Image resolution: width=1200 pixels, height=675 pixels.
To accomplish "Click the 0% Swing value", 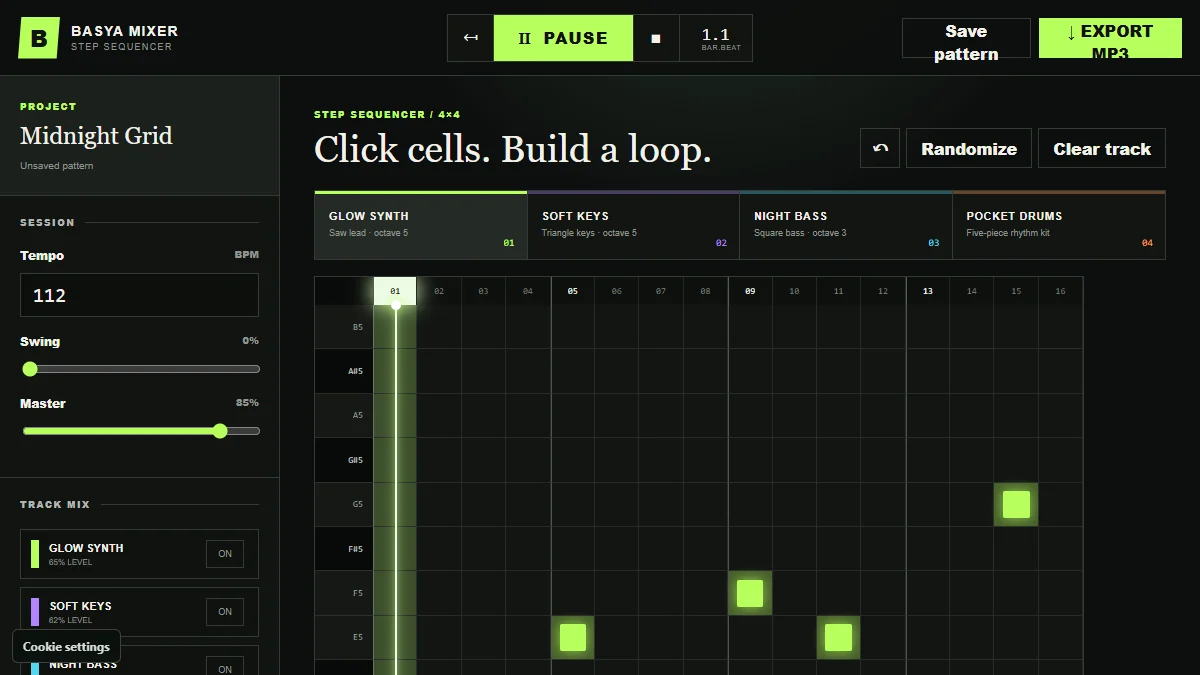I will click(x=250, y=341).
